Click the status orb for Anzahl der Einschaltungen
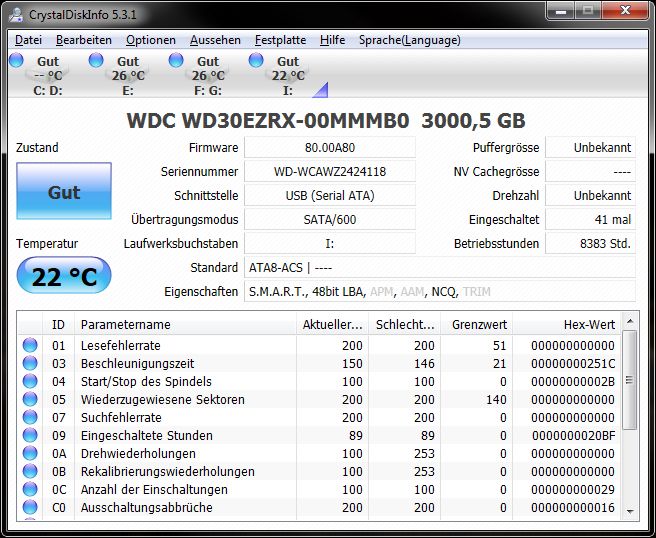656x538 pixels. [30, 489]
